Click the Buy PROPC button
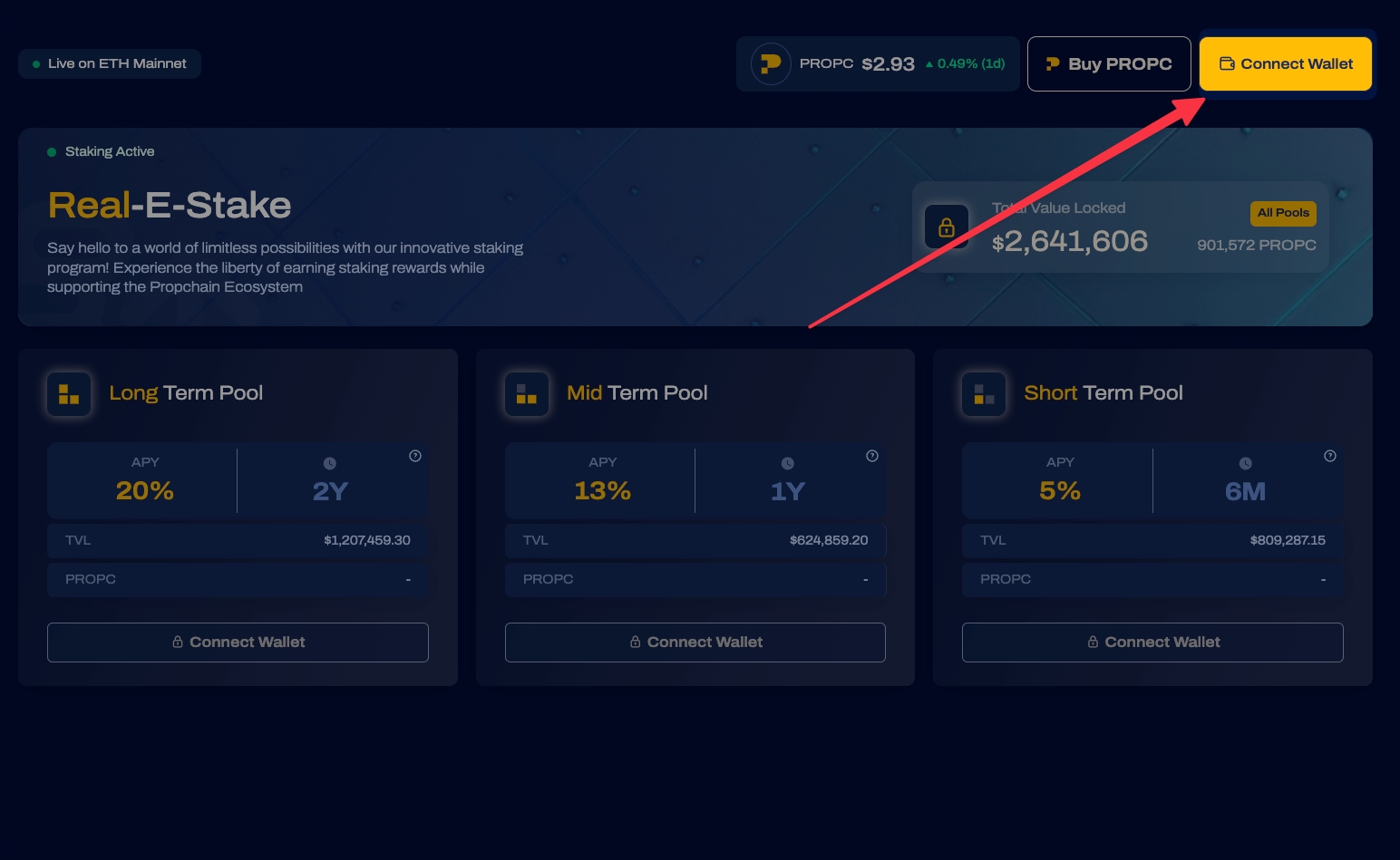 point(1108,64)
